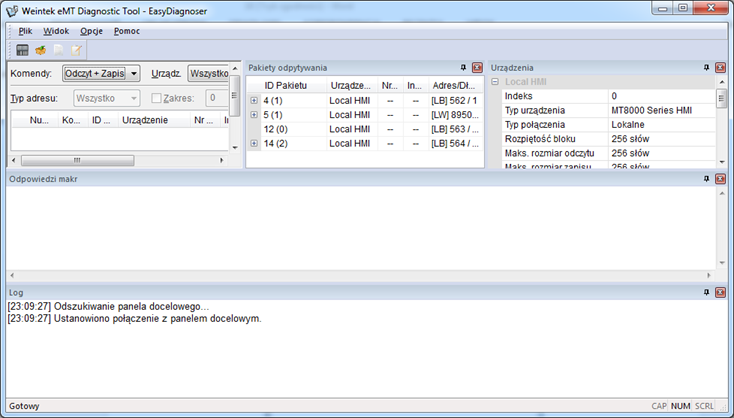This screenshot has width=734, height=418.
Task: Pin the Urządzenia panel
Action: [x=707, y=68]
